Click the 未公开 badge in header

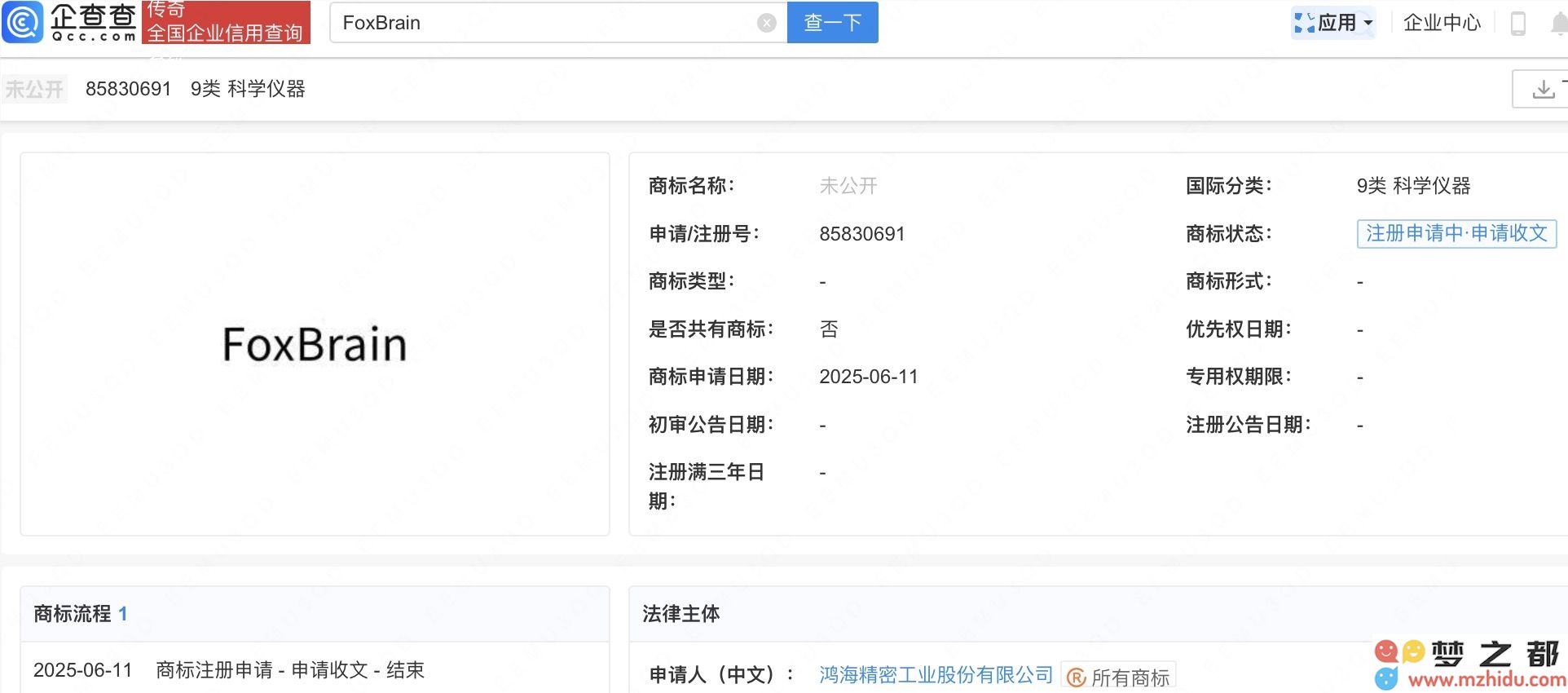[x=34, y=89]
